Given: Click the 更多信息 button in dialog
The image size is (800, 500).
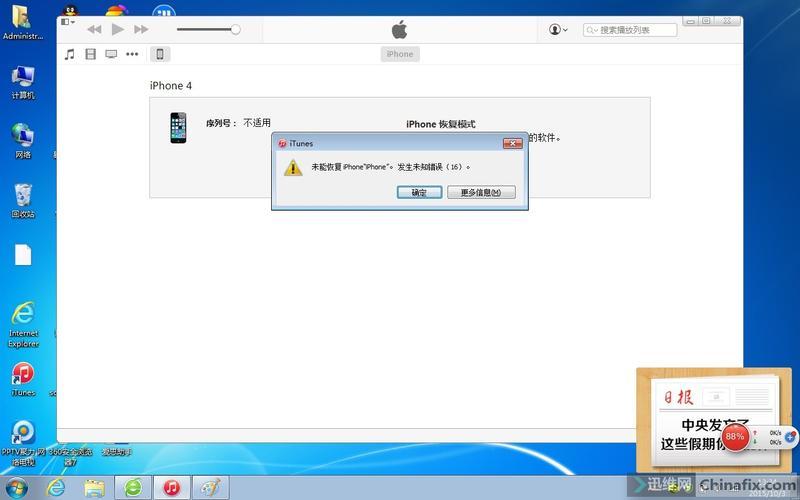Looking at the screenshot, I should pyautogui.click(x=481, y=192).
